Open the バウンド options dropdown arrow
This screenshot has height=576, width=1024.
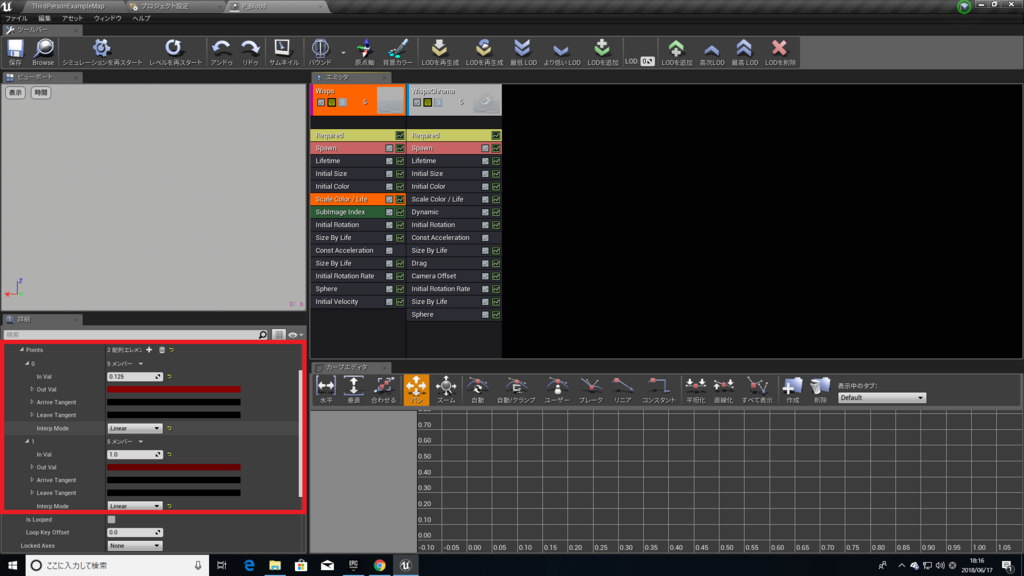(343, 52)
